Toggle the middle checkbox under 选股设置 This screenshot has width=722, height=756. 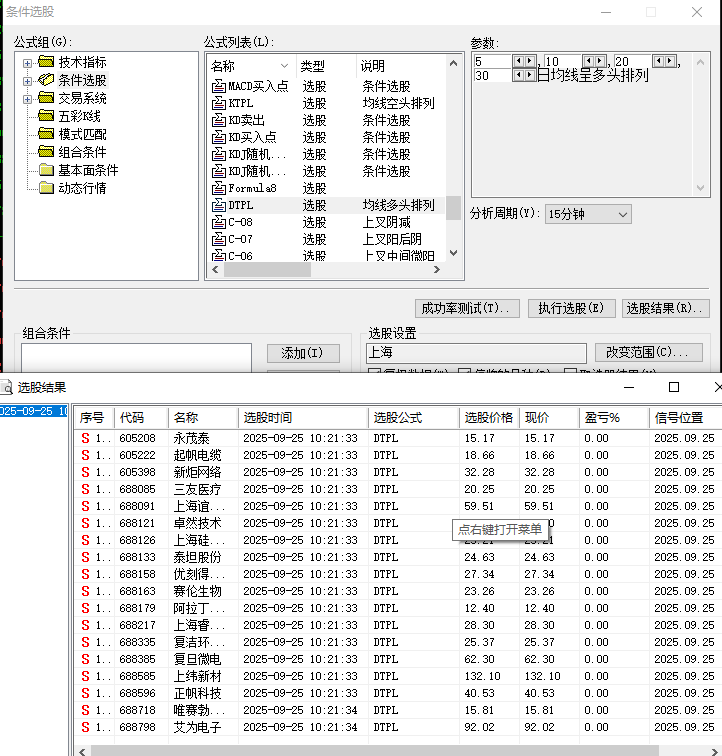coord(465,374)
